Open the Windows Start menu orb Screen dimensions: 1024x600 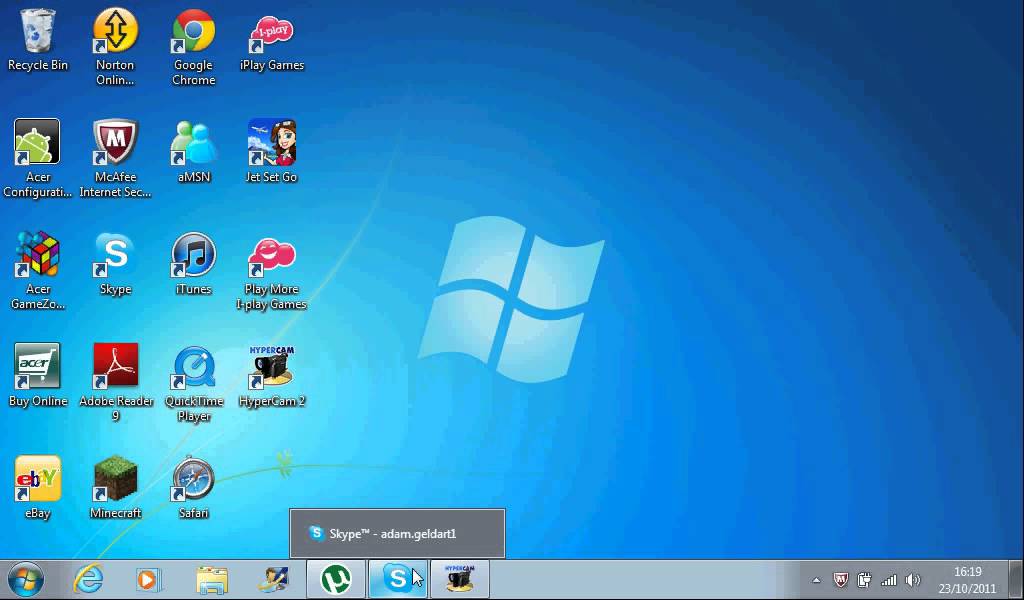pyautogui.click(x=25, y=579)
